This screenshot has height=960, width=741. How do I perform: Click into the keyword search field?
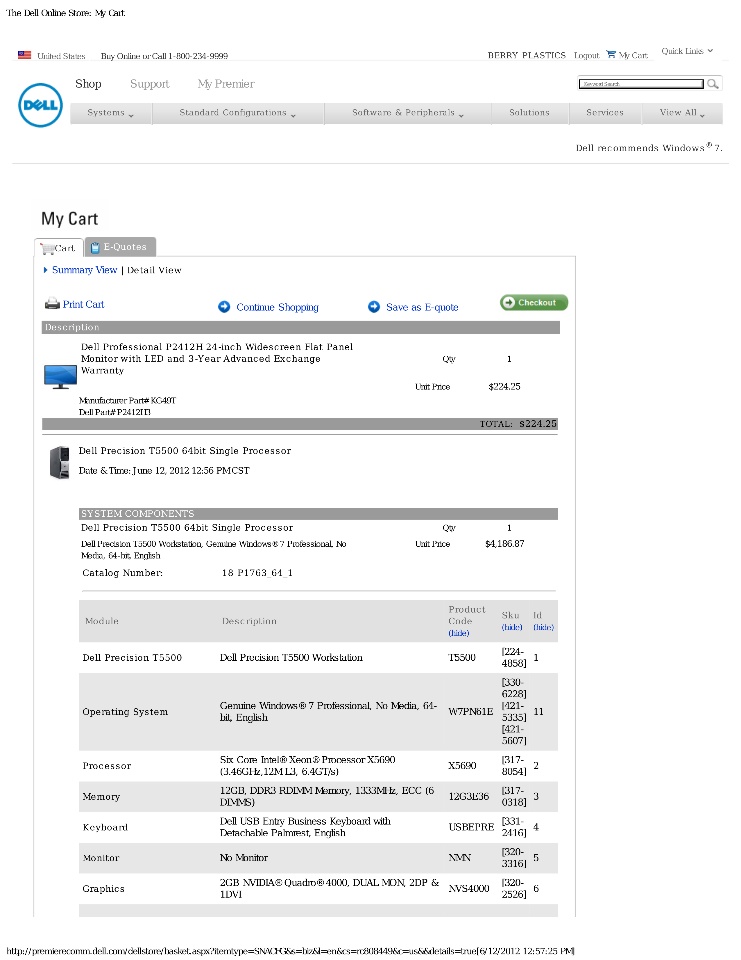tap(641, 84)
